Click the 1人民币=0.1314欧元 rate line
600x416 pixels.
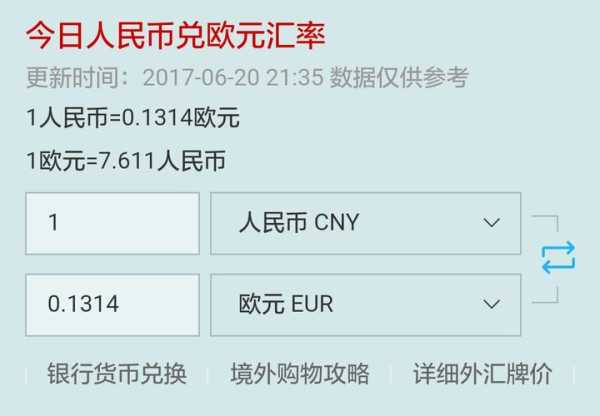[133, 117]
